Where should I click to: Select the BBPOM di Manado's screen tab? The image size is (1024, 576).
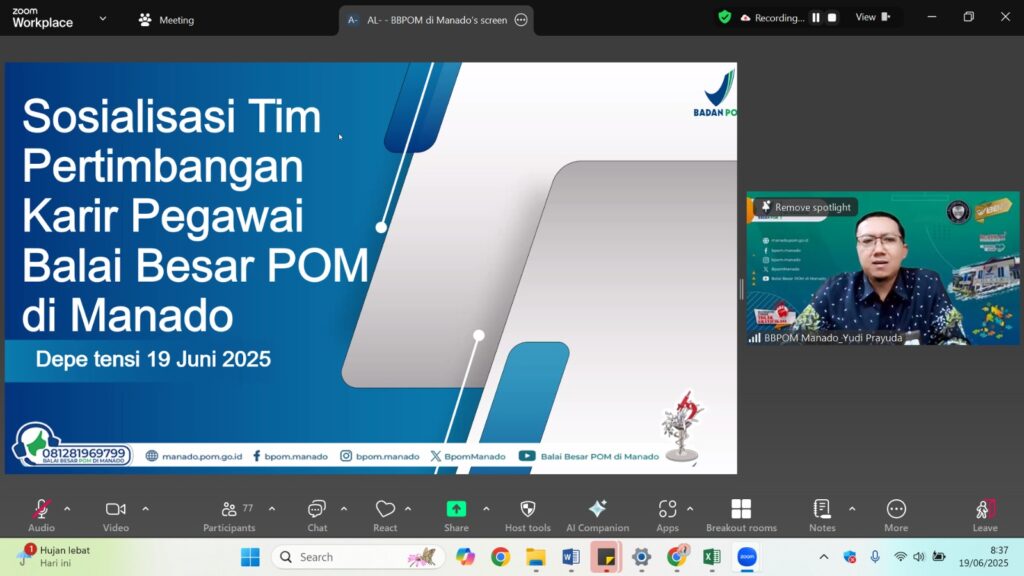pyautogui.click(x=436, y=20)
